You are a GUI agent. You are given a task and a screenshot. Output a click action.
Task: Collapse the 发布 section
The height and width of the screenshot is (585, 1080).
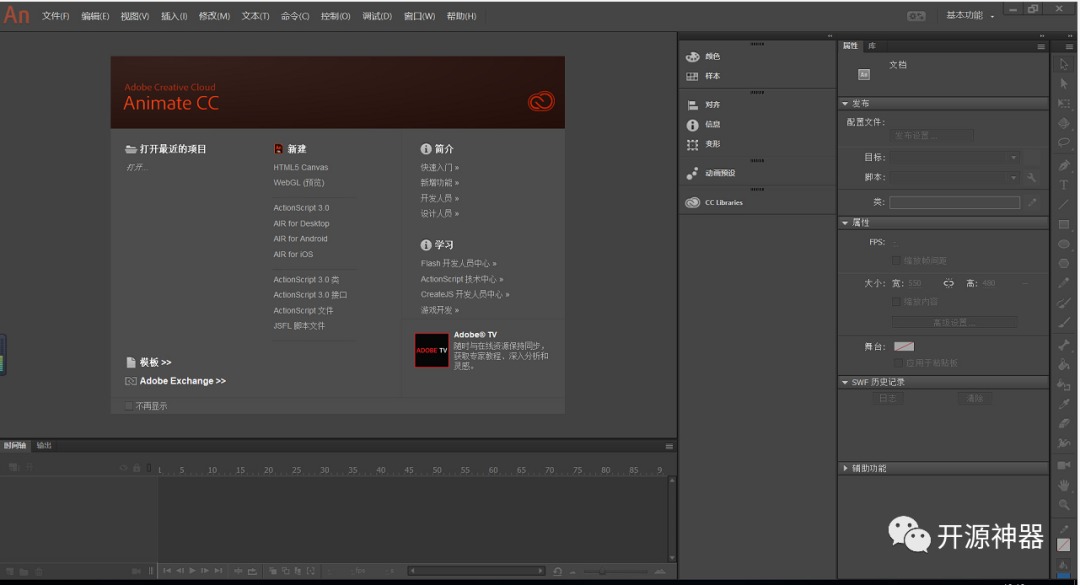845,103
